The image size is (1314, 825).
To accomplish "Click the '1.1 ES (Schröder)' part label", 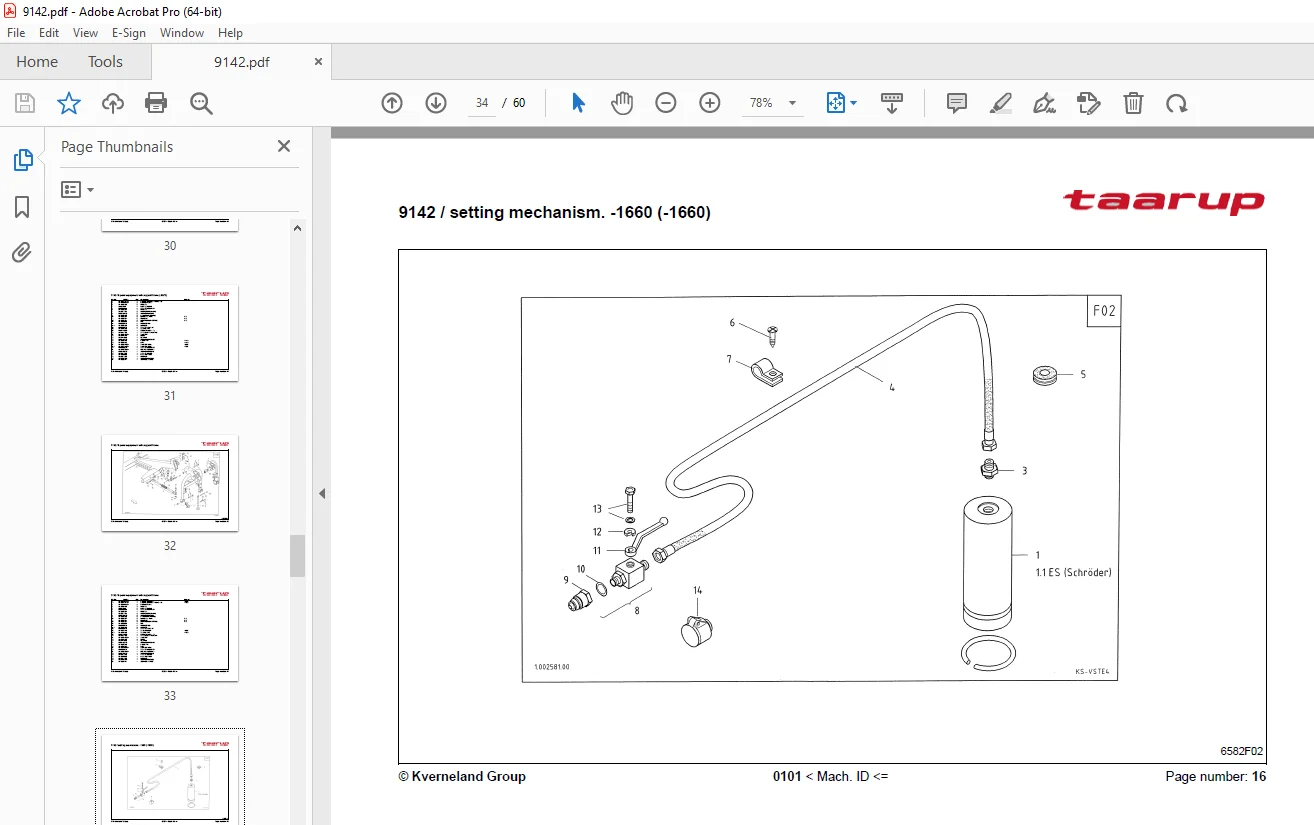I will coord(1073,573).
